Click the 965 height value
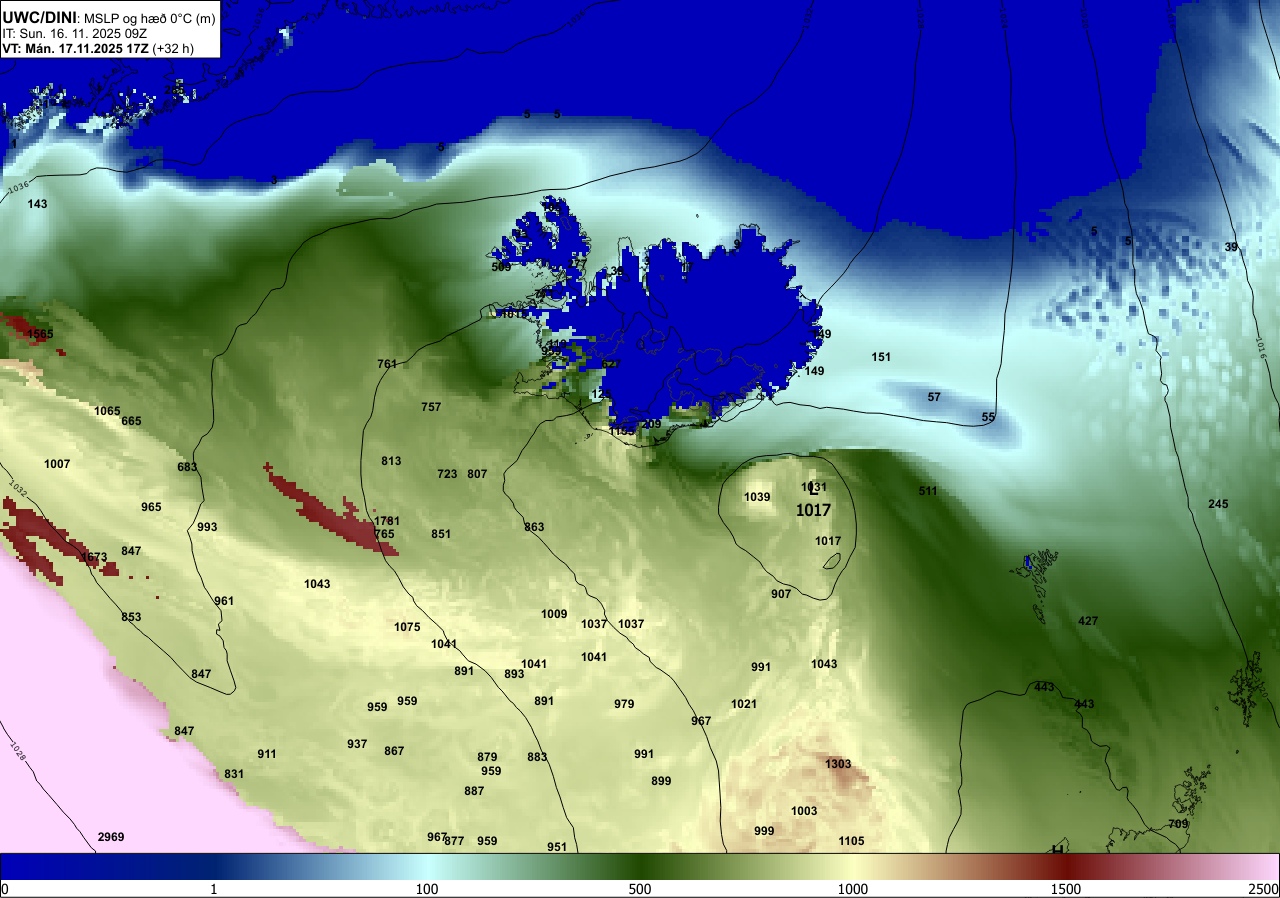The height and width of the screenshot is (898, 1280). (x=151, y=508)
